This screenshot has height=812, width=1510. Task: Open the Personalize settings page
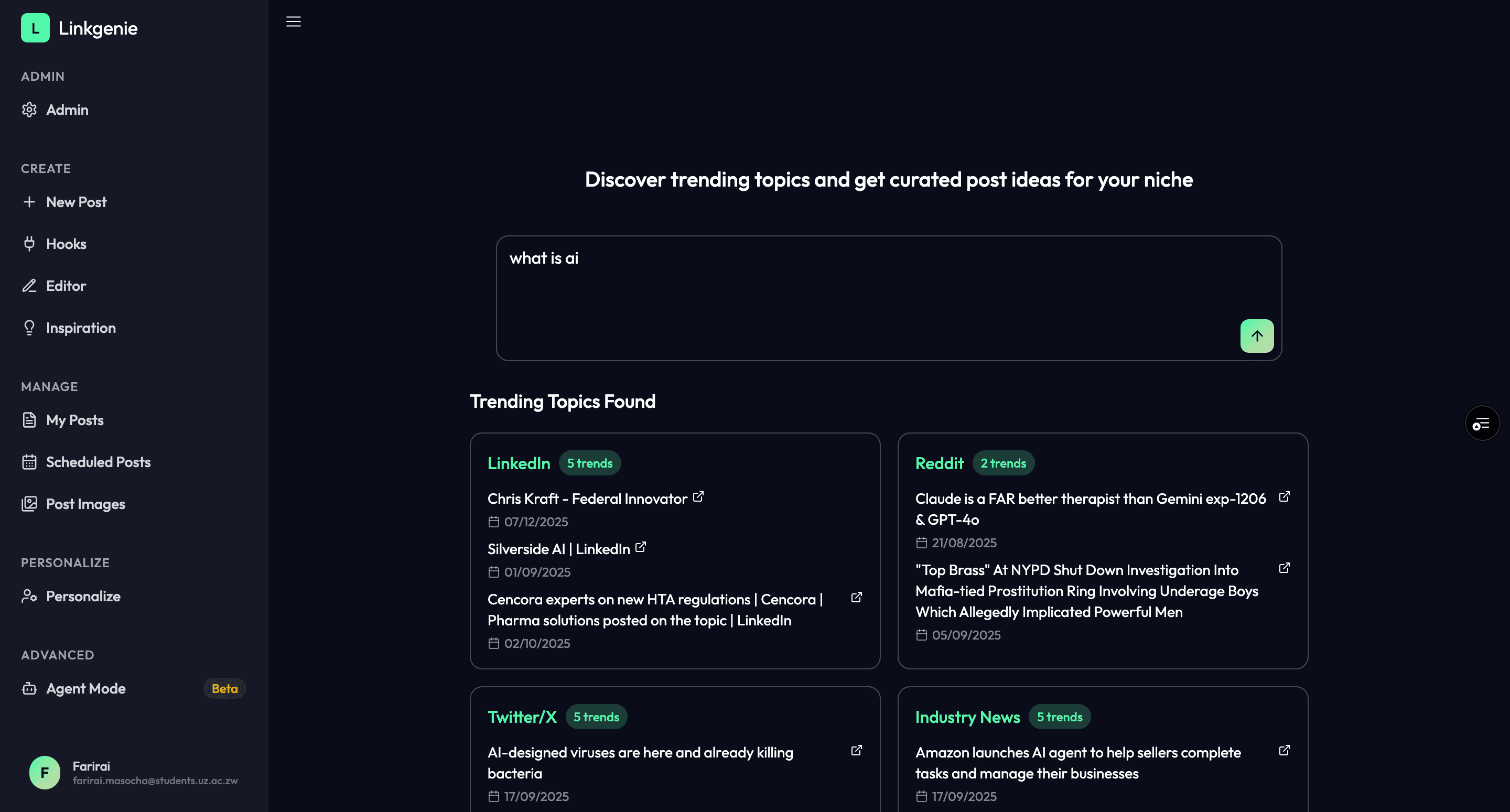click(x=83, y=596)
